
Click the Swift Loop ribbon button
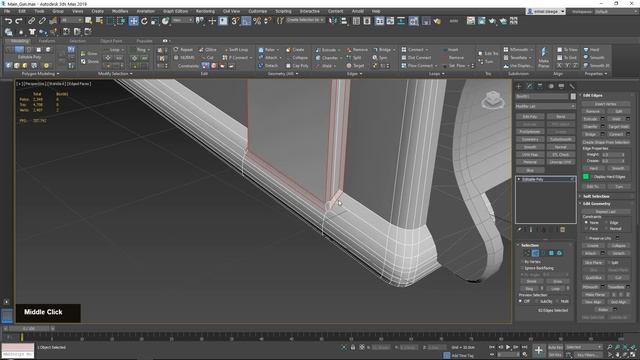[x=236, y=50]
